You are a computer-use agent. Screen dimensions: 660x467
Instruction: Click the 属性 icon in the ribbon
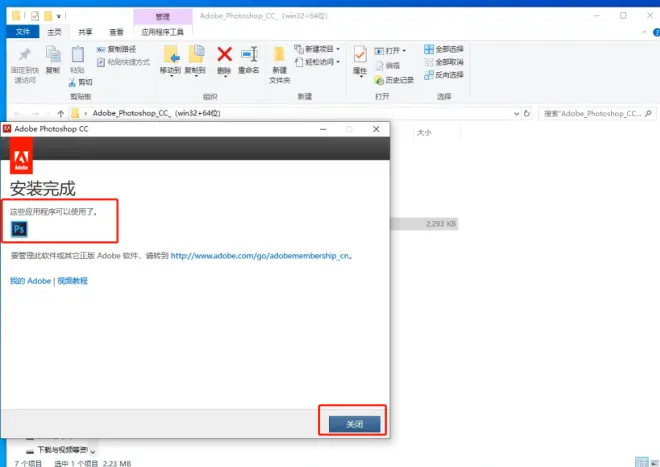click(360, 55)
